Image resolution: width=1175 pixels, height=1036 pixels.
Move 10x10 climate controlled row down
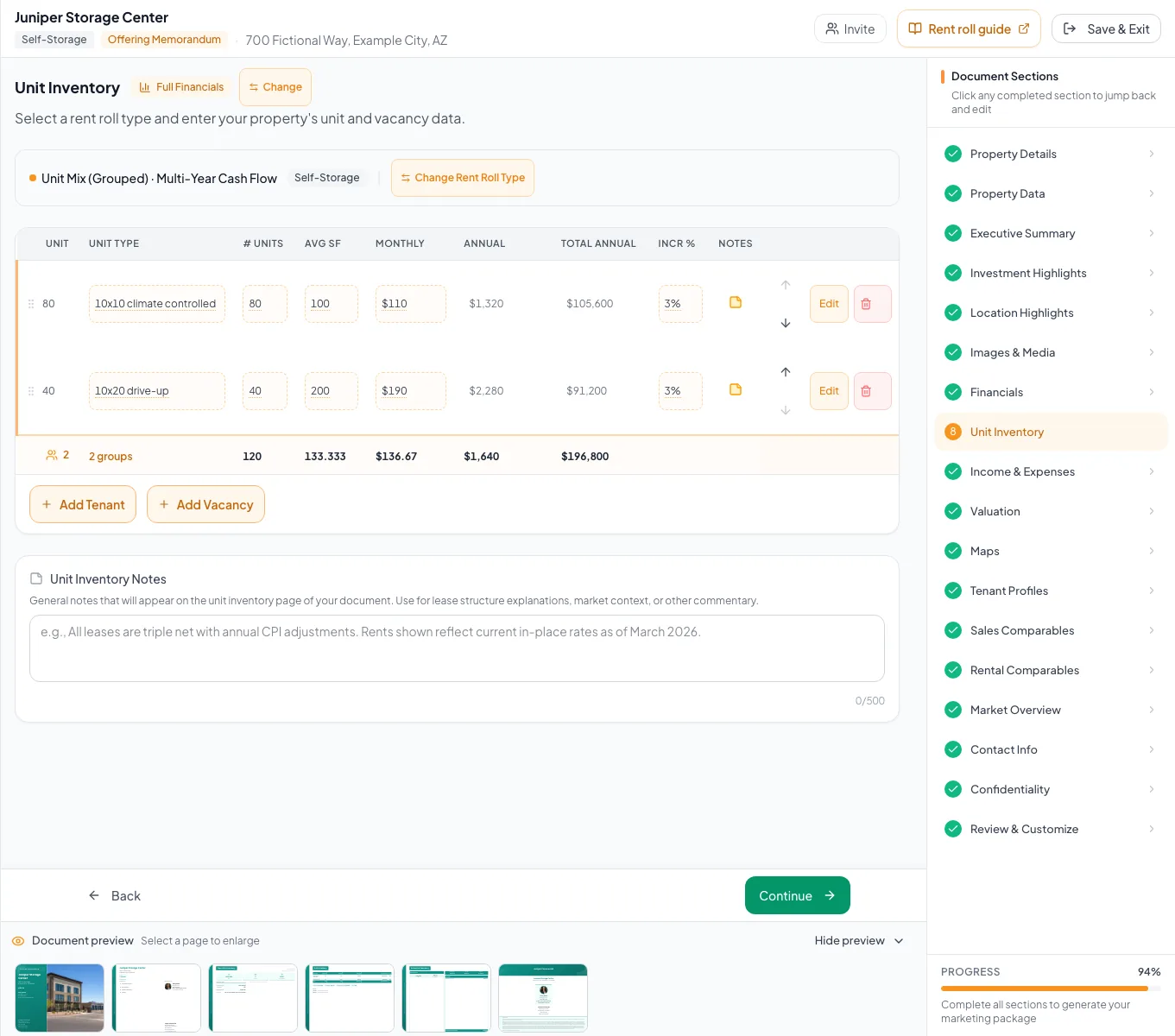pos(786,323)
